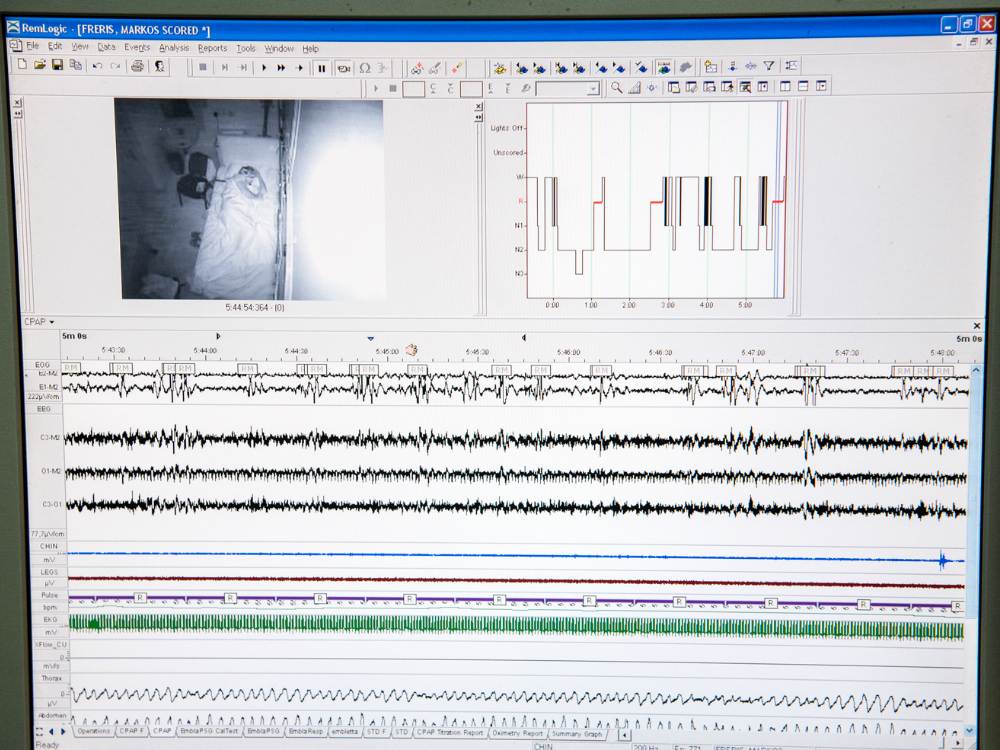This screenshot has width=1000, height=750.
Task: Undo the last action
Action: [x=98, y=66]
